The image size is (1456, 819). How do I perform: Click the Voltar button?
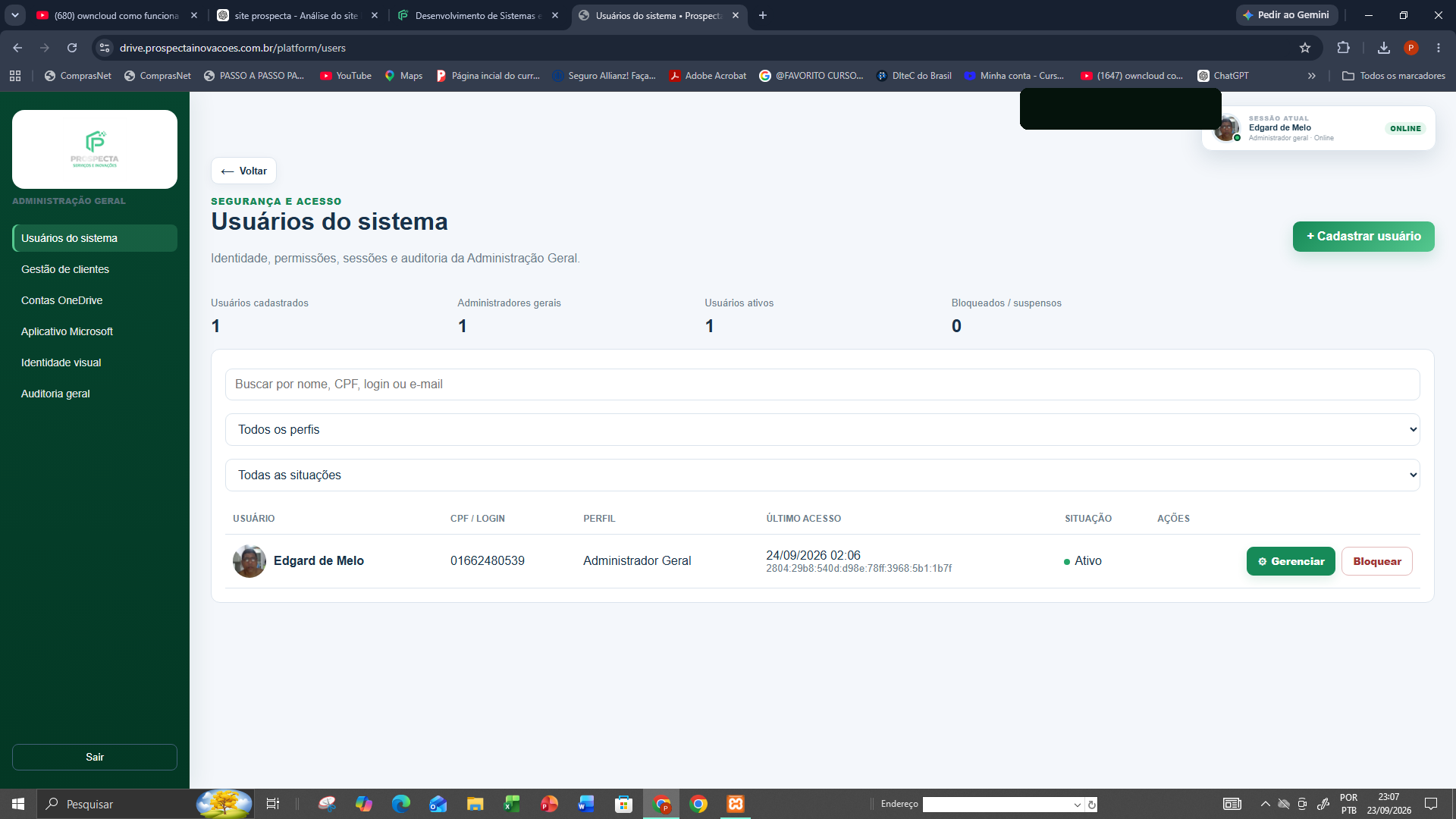tap(243, 171)
